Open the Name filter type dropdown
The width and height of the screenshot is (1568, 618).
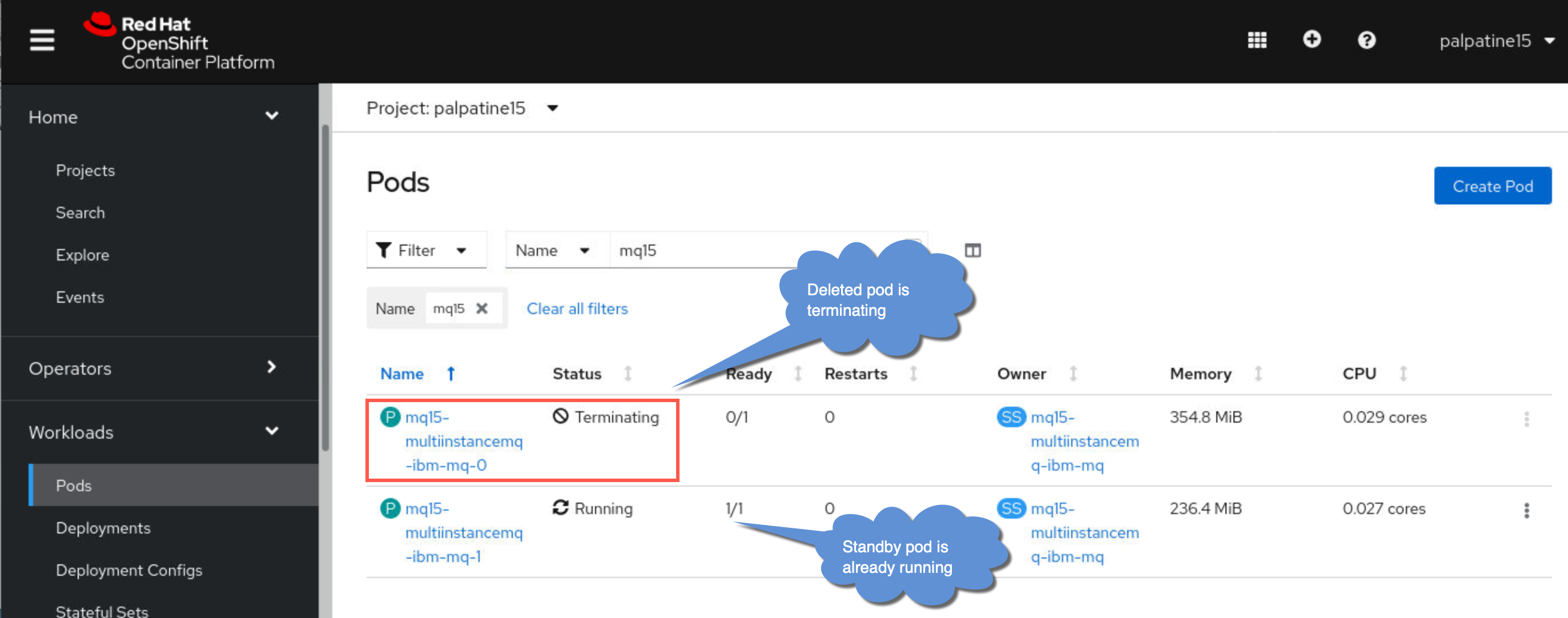(x=557, y=250)
